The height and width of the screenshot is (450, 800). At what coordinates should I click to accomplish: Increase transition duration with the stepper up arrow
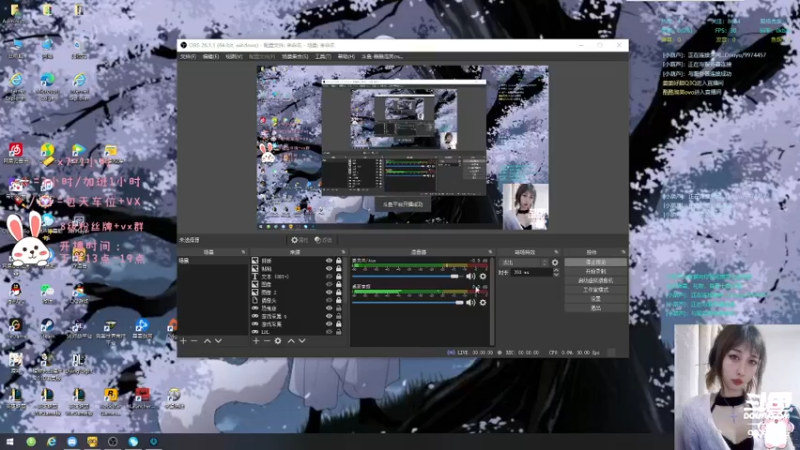pos(556,270)
